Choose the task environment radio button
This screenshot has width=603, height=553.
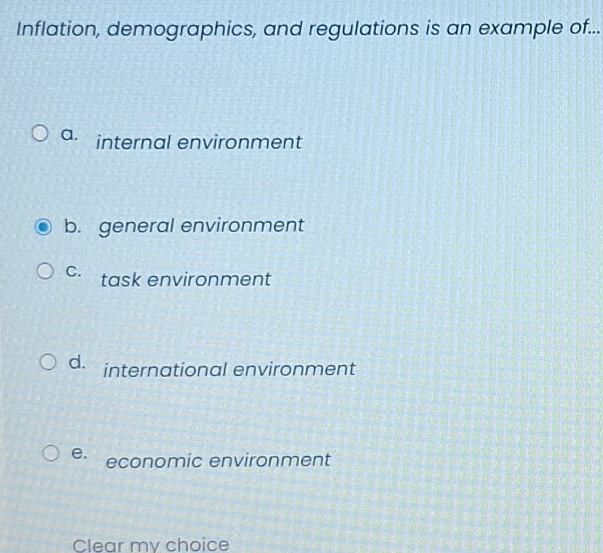coord(43,271)
